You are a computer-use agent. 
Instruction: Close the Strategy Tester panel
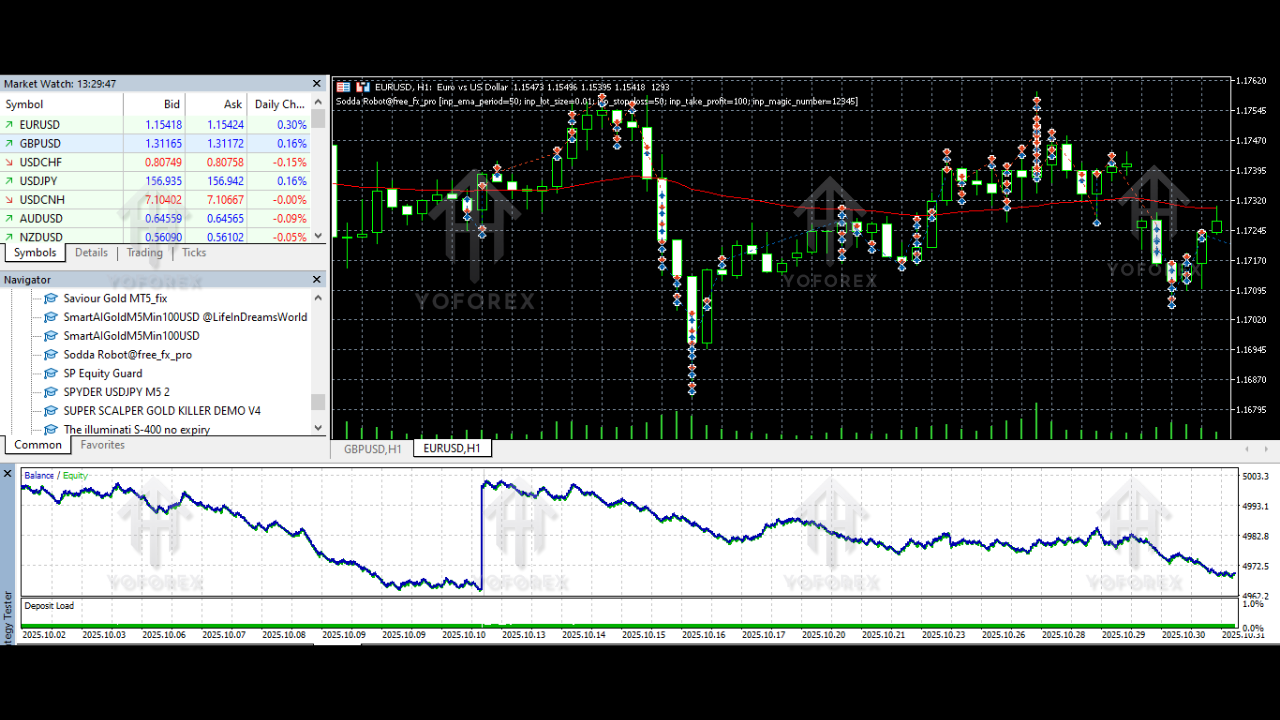tap(8, 473)
